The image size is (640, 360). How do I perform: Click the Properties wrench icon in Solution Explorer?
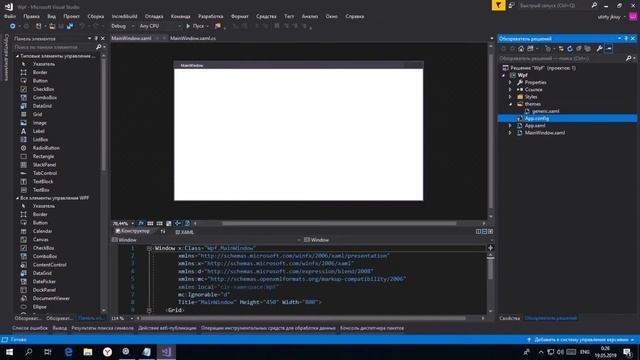pyautogui.click(x=599, y=49)
